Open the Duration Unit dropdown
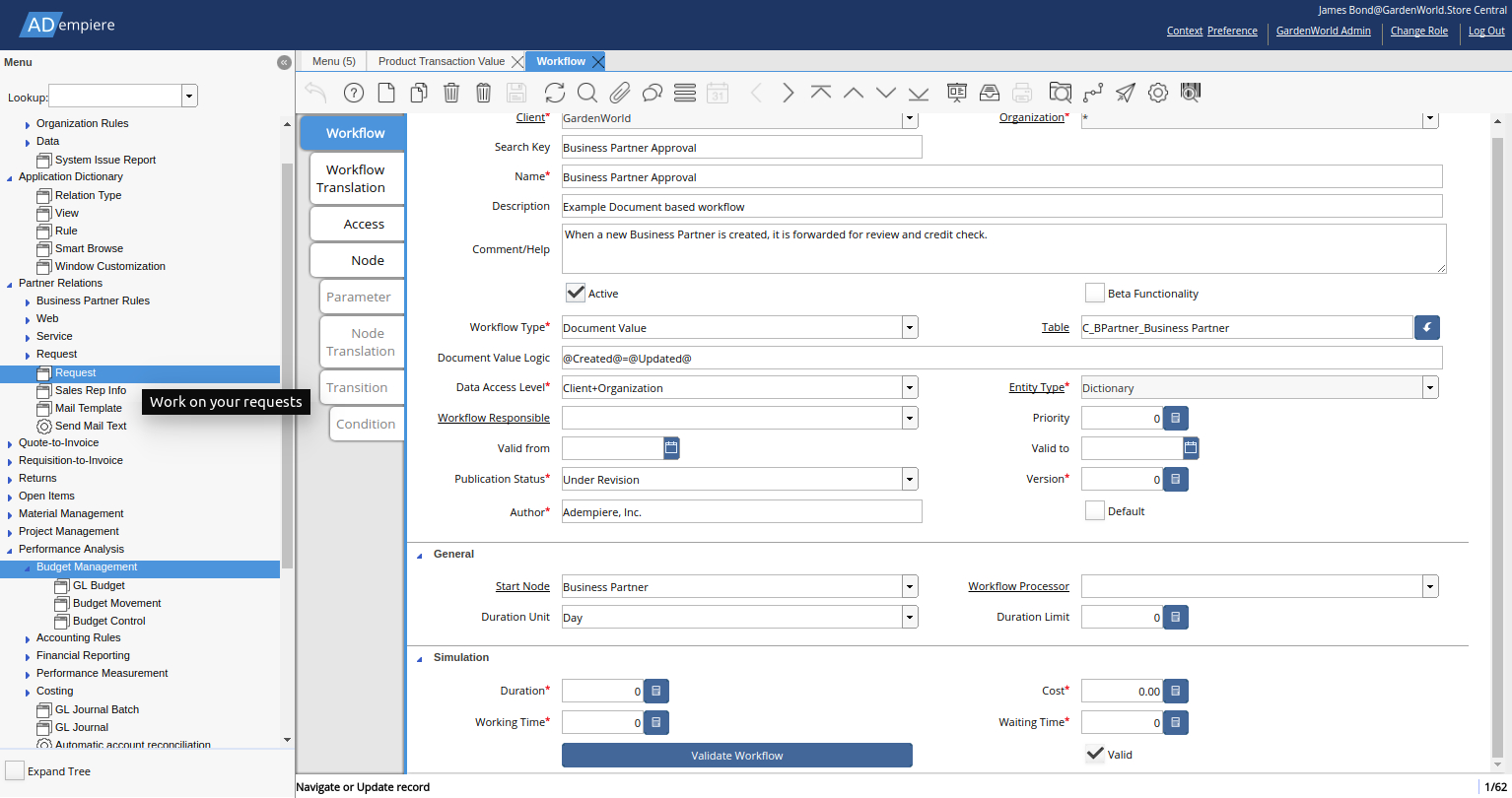The image size is (1512, 798). [910, 618]
